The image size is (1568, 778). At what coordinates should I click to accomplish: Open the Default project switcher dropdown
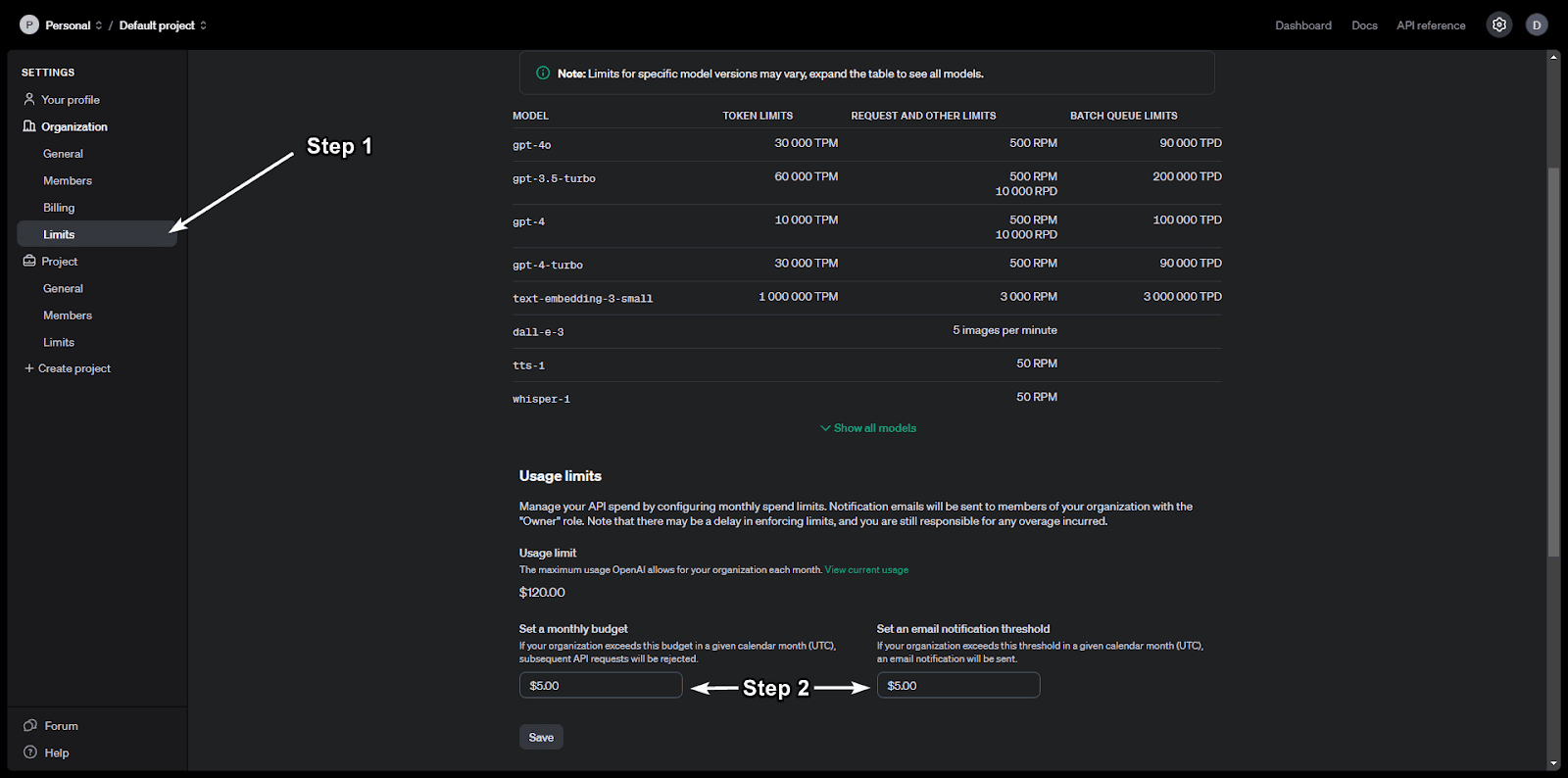coord(163,25)
